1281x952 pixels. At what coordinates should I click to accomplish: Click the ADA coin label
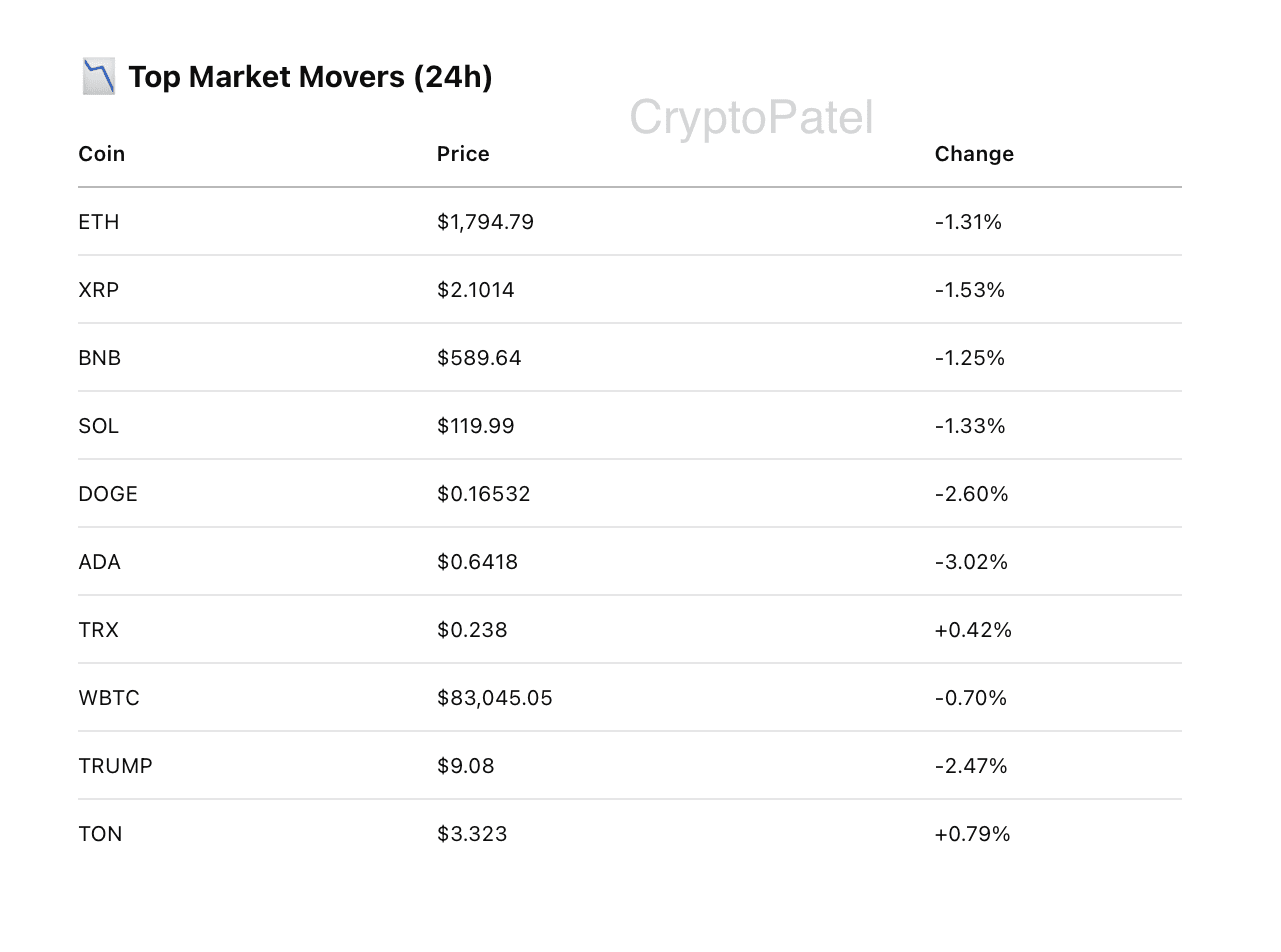[x=100, y=562]
